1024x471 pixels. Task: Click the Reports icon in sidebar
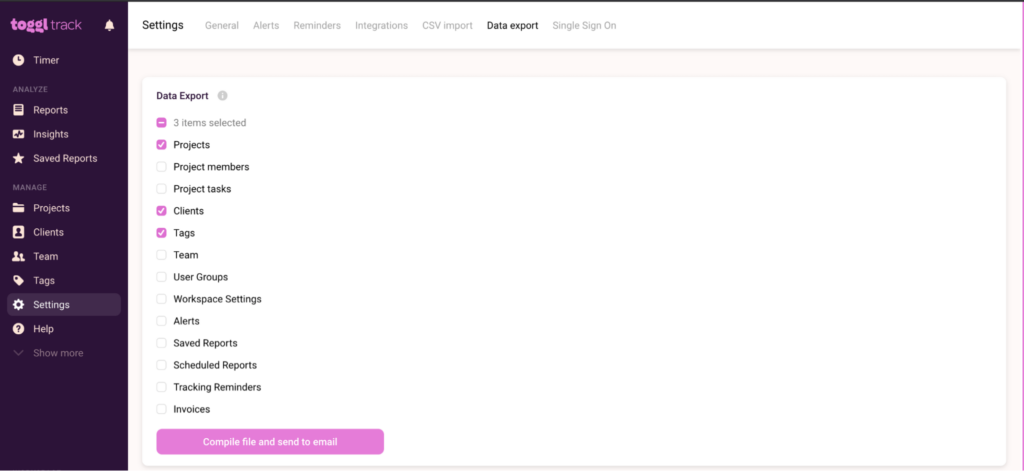18,110
